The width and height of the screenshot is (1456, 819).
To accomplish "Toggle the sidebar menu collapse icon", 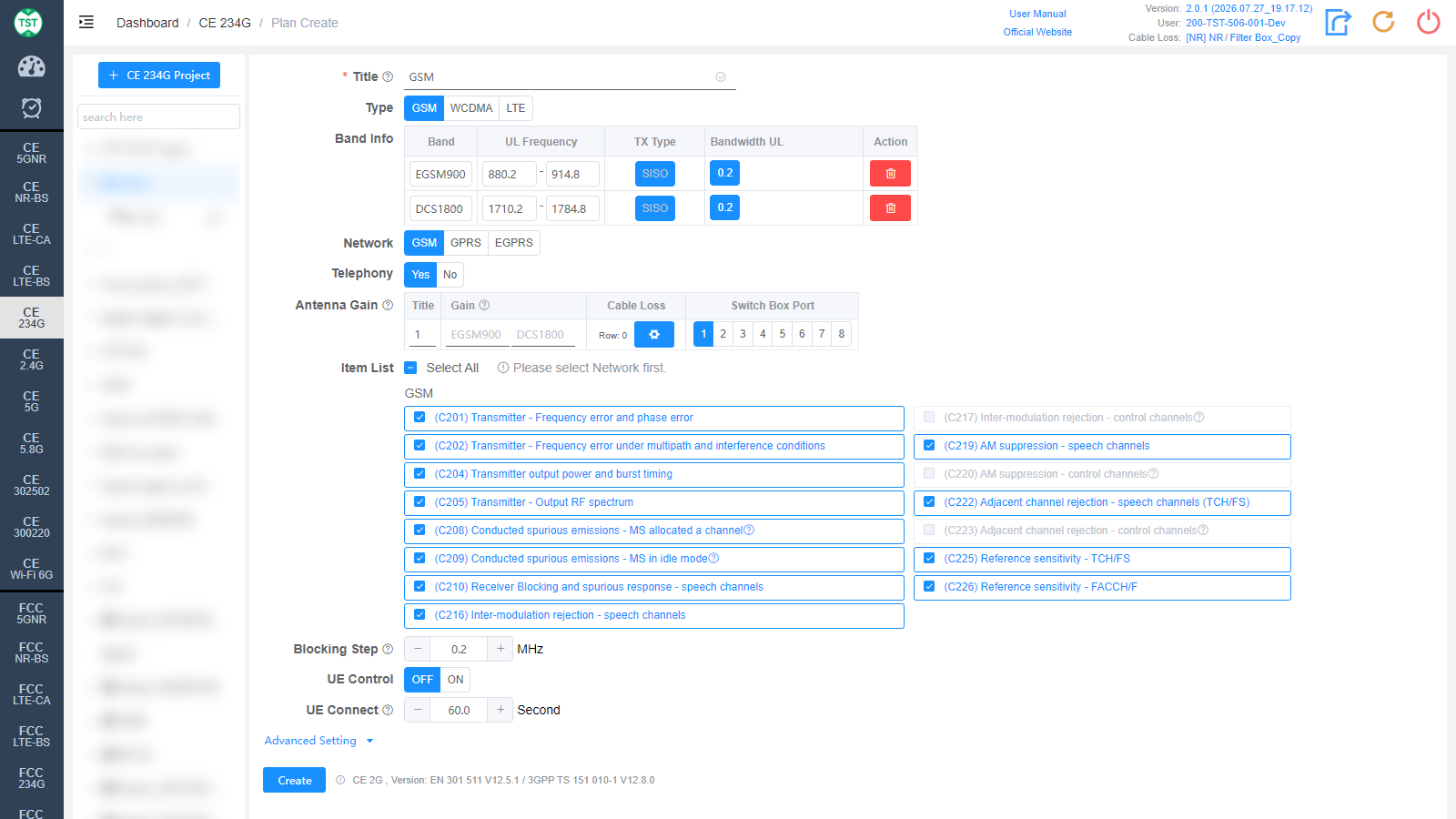I will [86, 23].
